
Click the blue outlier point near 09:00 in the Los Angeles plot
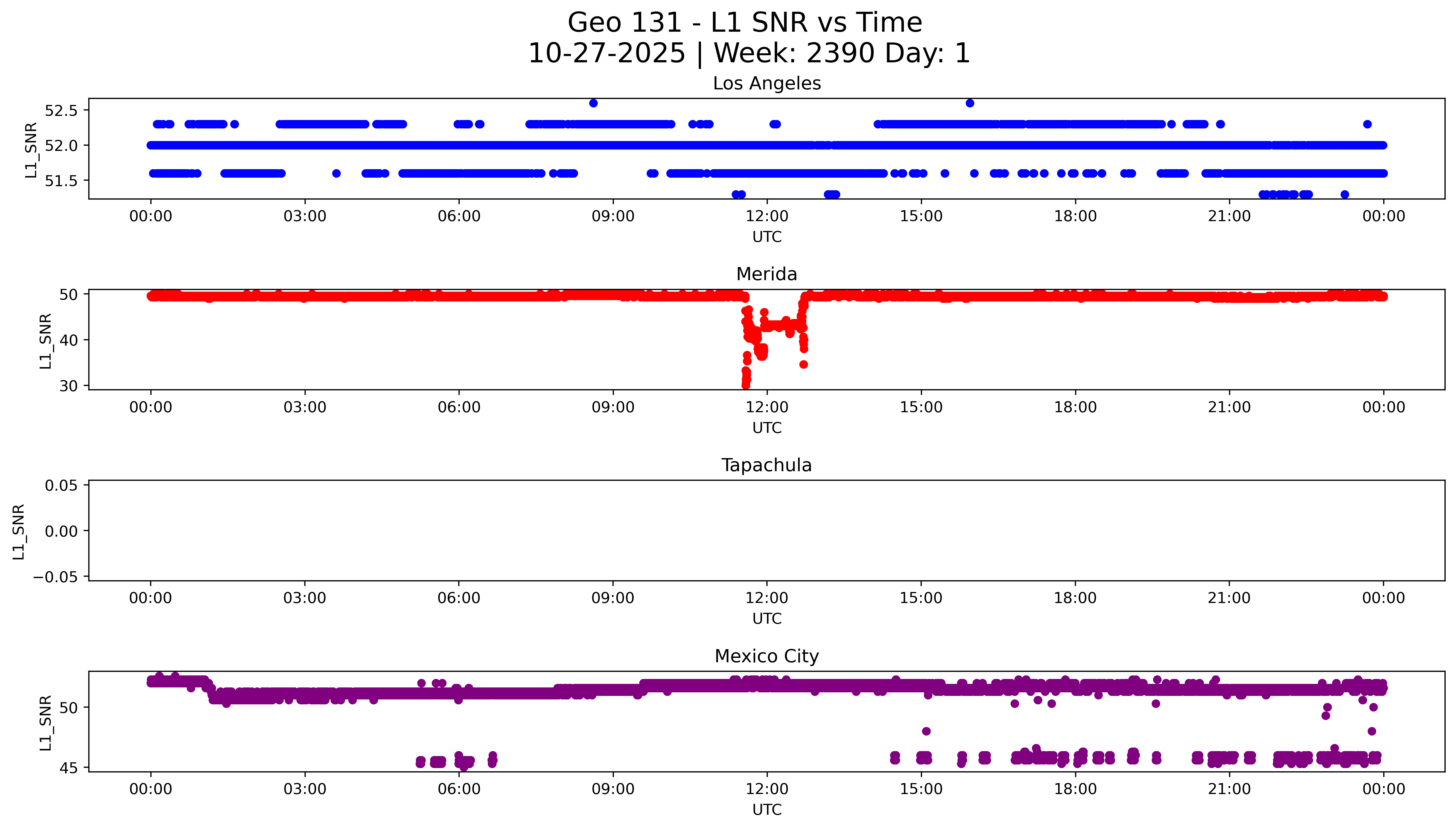click(x=593, y=103)
